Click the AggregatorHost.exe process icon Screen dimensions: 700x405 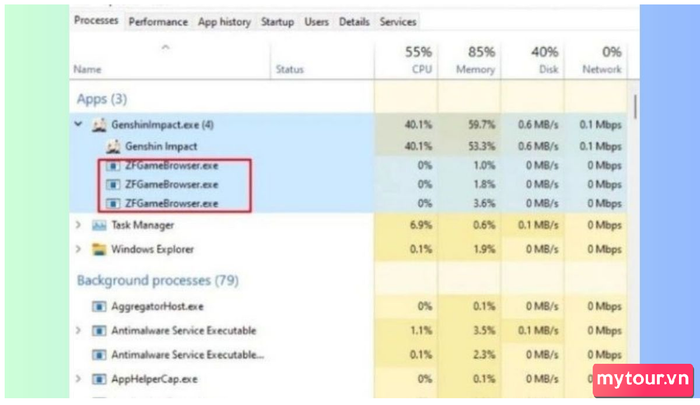click(x=99, y=306)
